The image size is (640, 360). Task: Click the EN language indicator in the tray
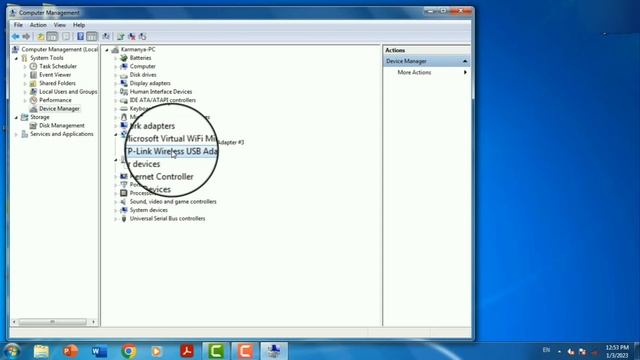pos(546,350)
